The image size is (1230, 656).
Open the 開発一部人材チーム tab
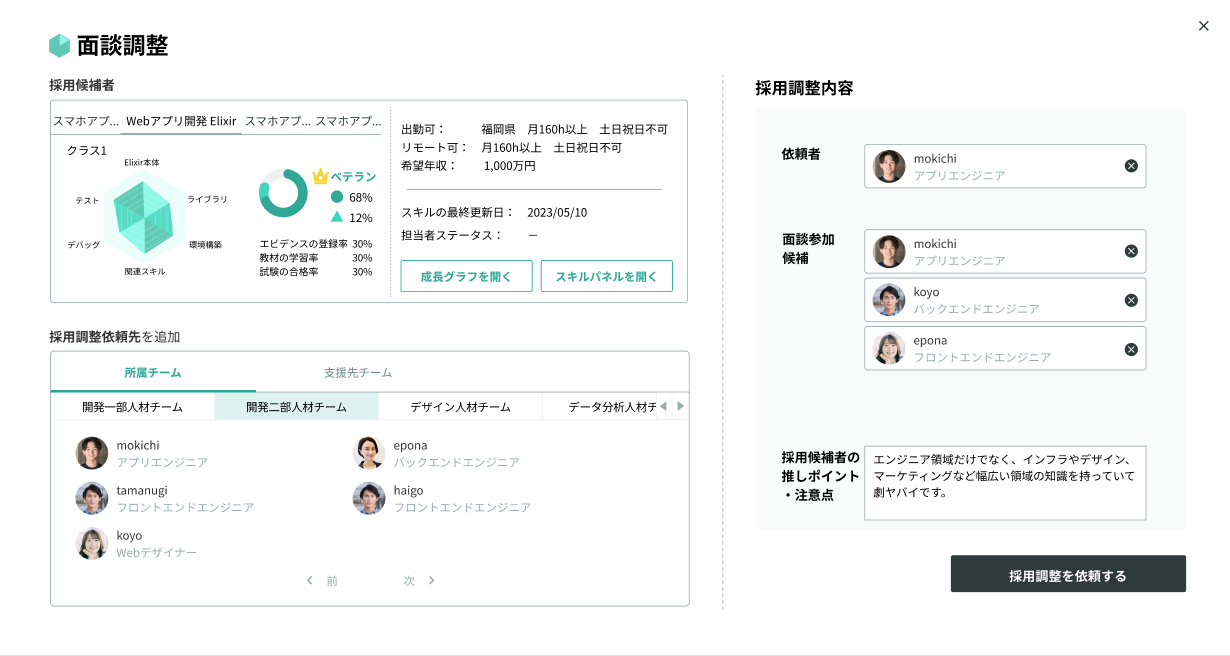click(x=132, y=407)
